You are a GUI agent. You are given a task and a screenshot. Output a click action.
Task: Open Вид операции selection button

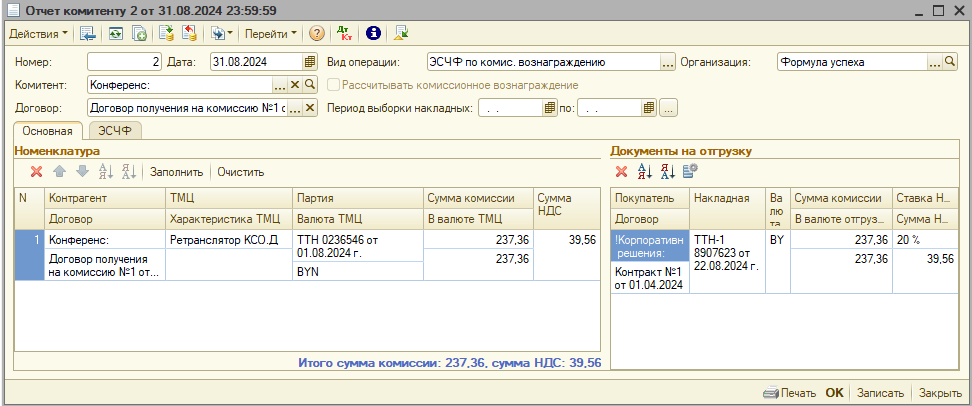[x=667, y=62]
